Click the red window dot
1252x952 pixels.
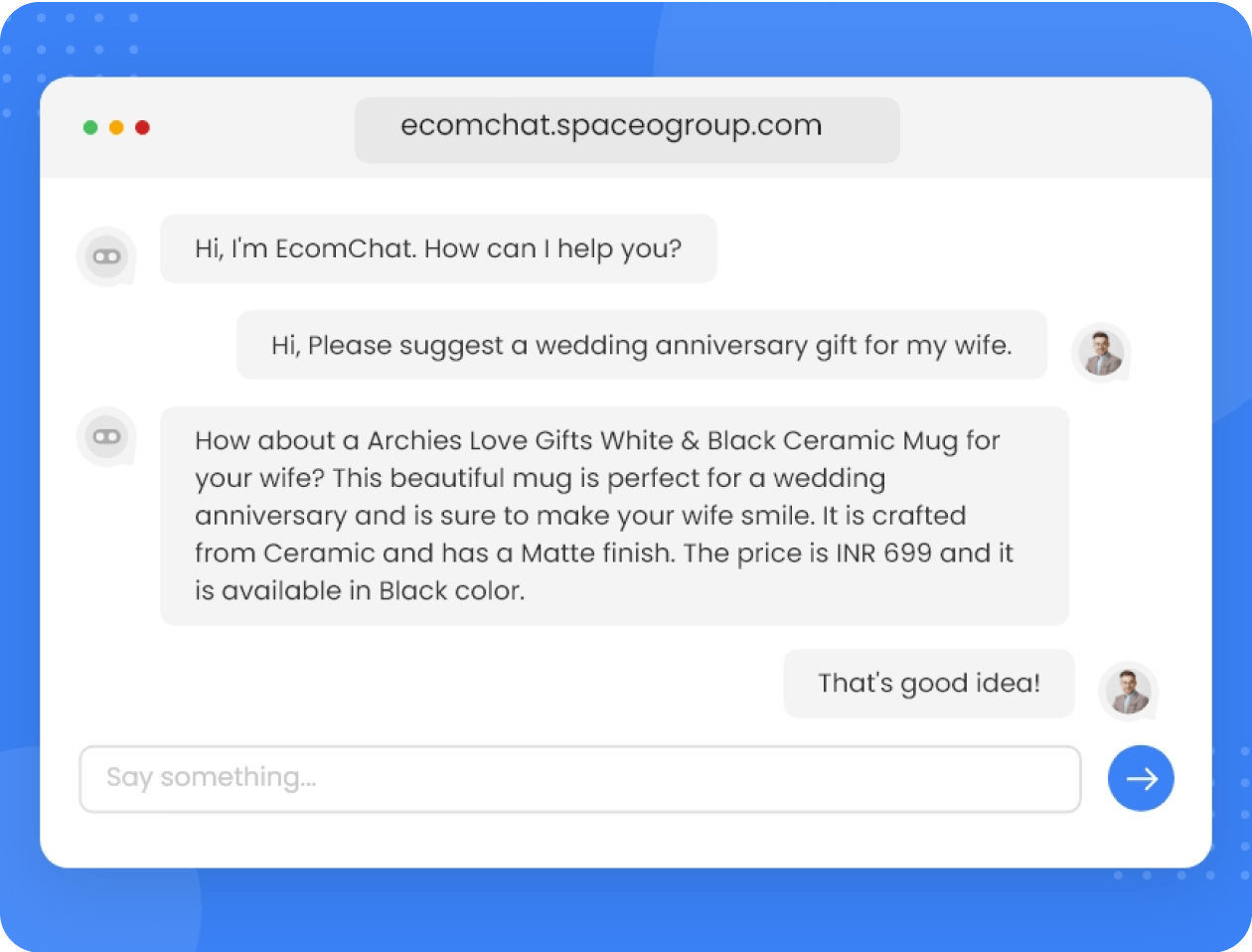click(x=142, y=127)
